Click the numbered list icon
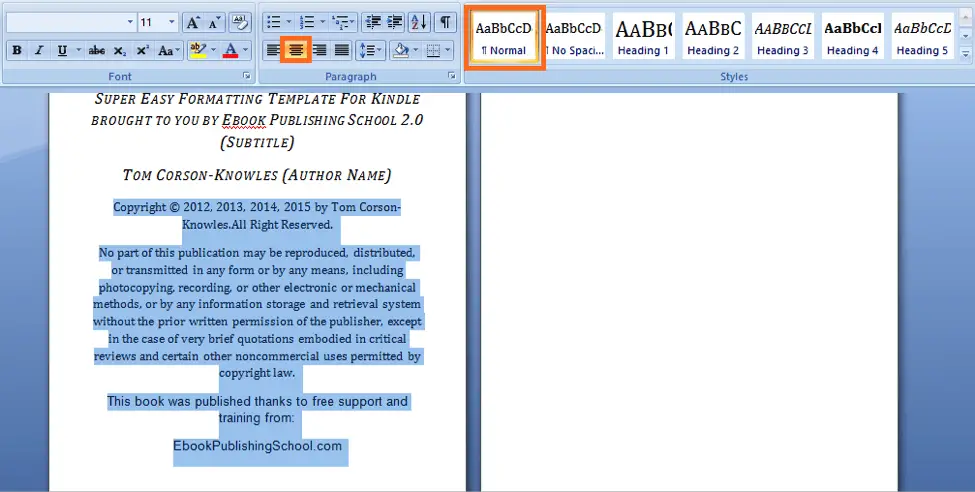Screen dimensions: 975x492 307,23
